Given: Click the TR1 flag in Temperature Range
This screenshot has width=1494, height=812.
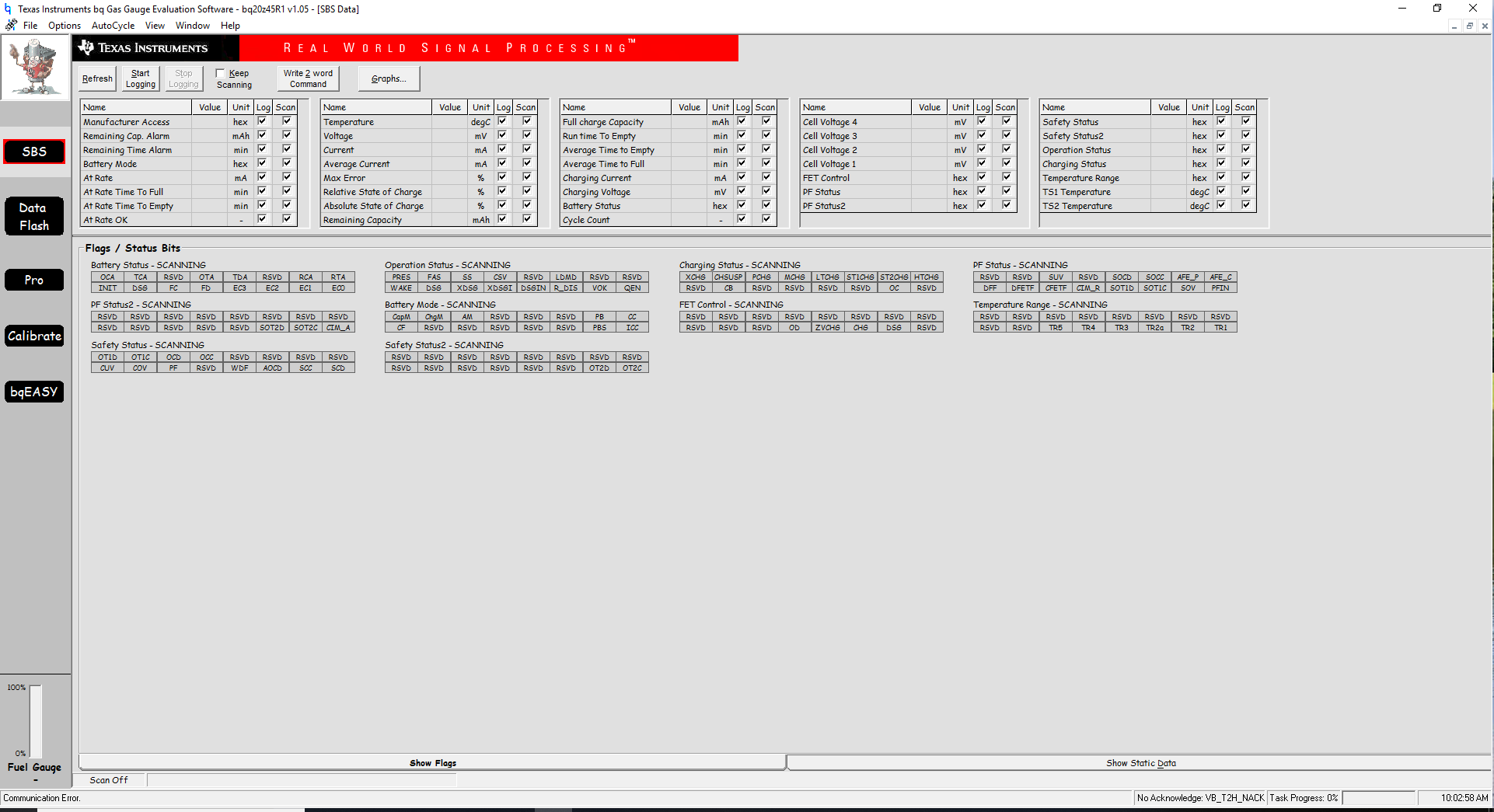Looking at the screenshot, I should (x=1220, y=328).
